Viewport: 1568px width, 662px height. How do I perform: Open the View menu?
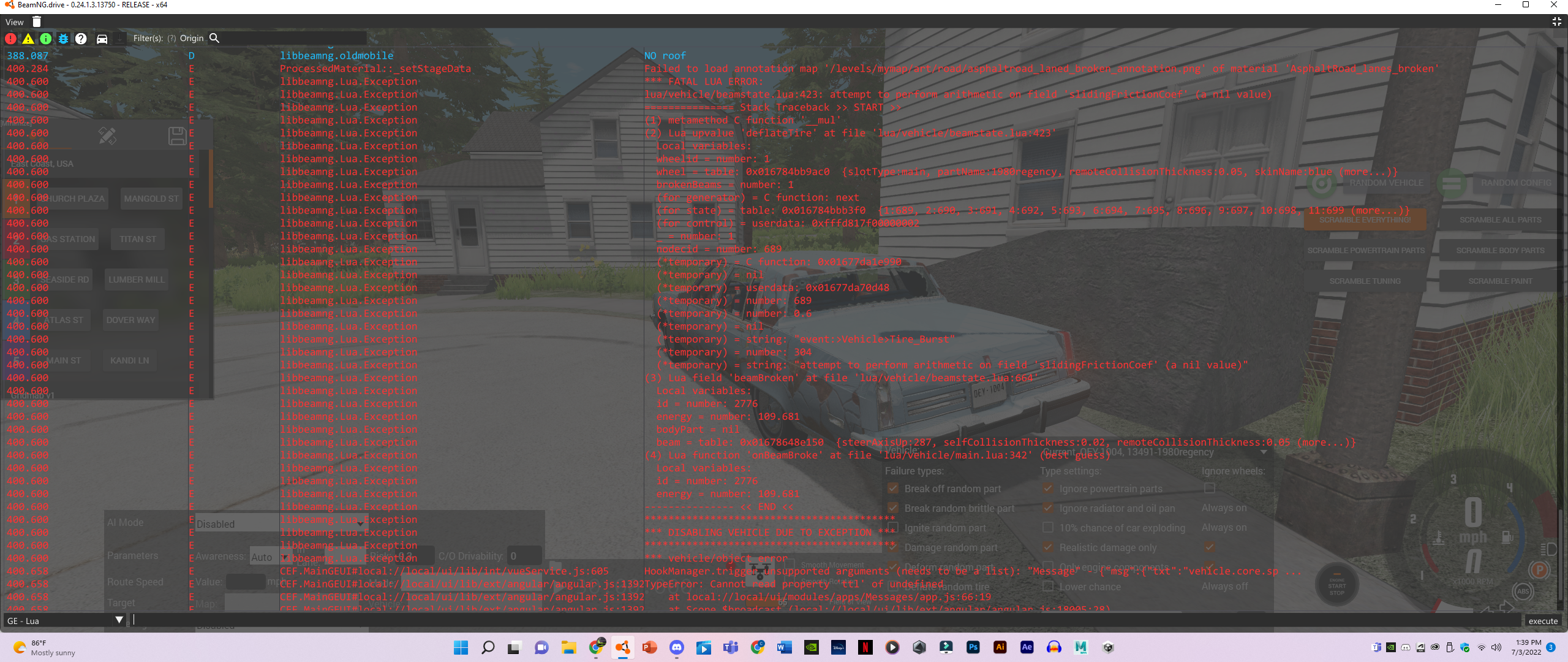pos(14,22)
